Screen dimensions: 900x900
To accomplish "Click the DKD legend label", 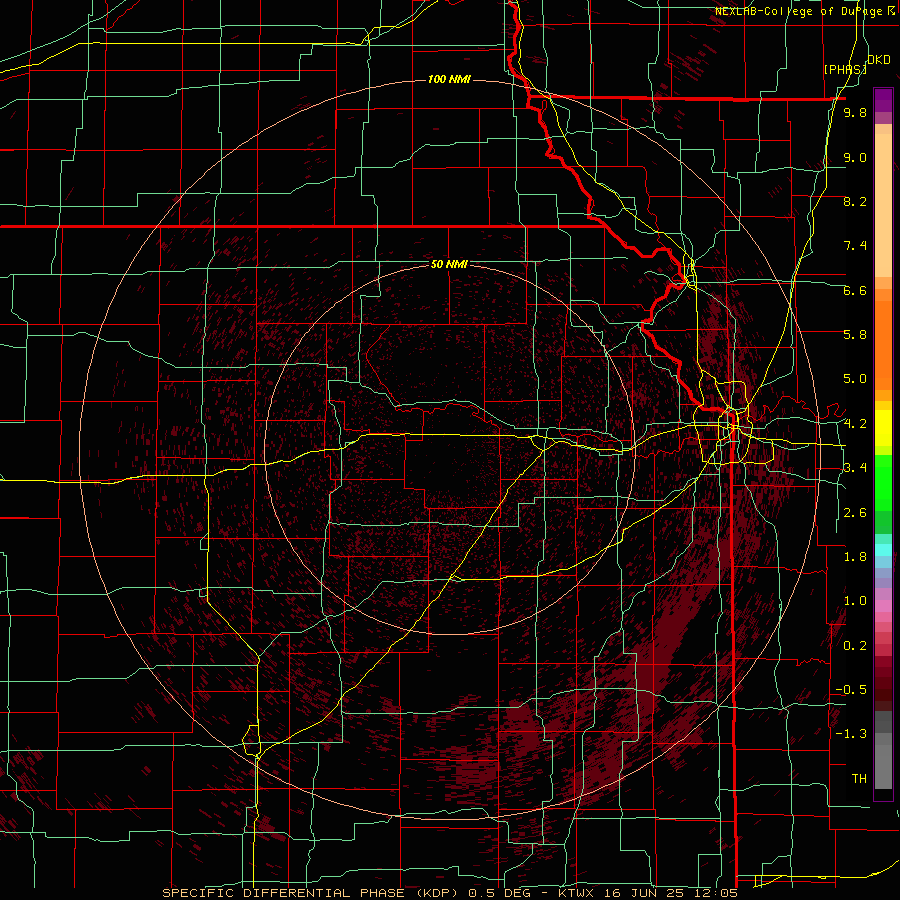I will pos(878,60).
